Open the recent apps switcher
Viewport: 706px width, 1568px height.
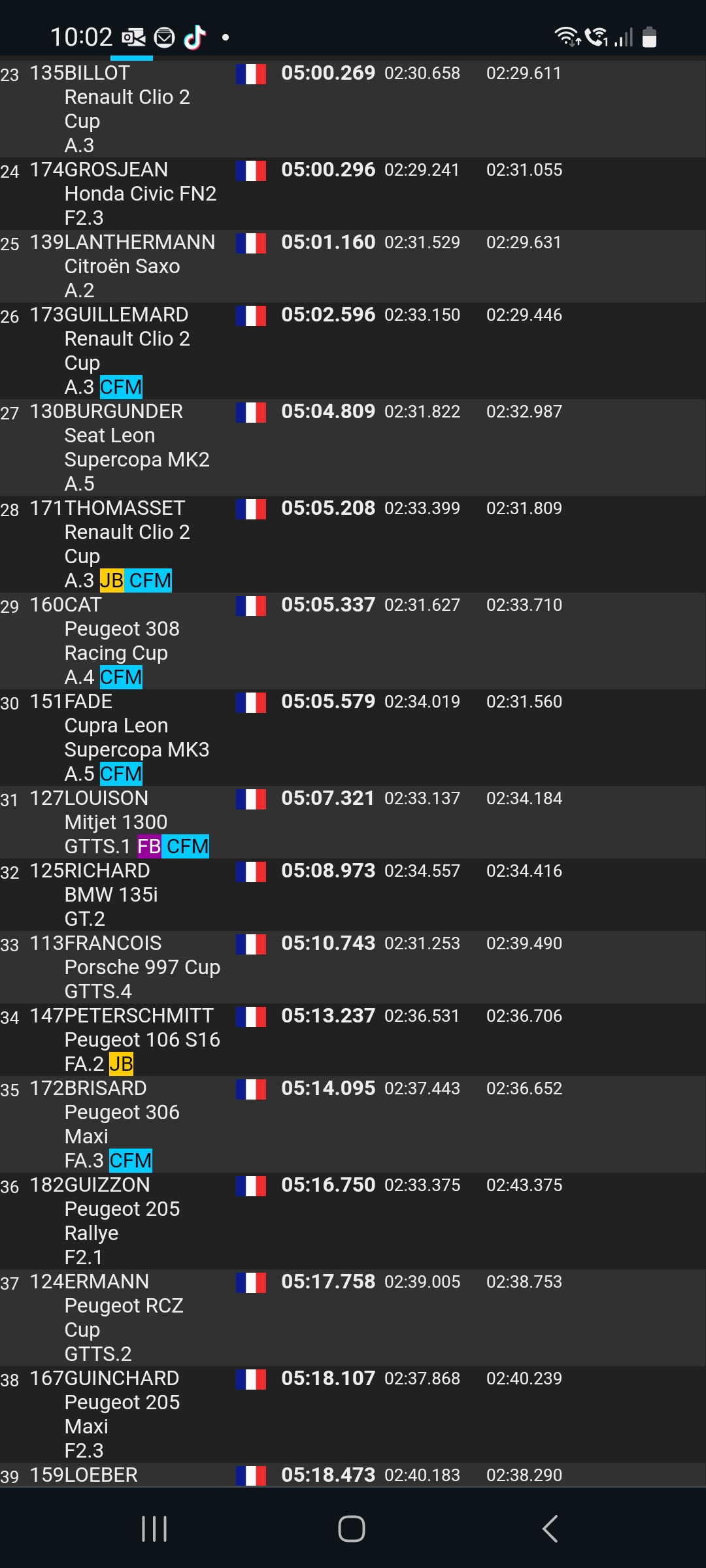tap(154, 1529)
